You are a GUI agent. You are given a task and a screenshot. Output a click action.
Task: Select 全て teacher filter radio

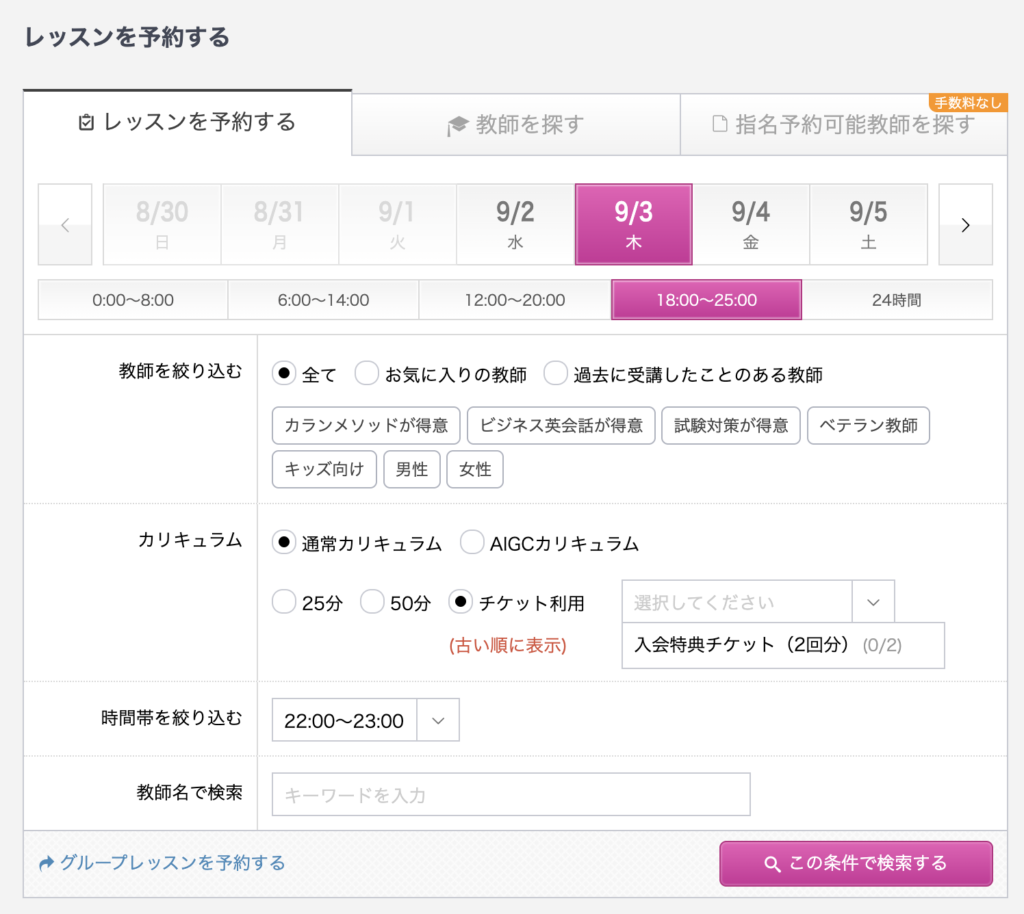point(284,373)
